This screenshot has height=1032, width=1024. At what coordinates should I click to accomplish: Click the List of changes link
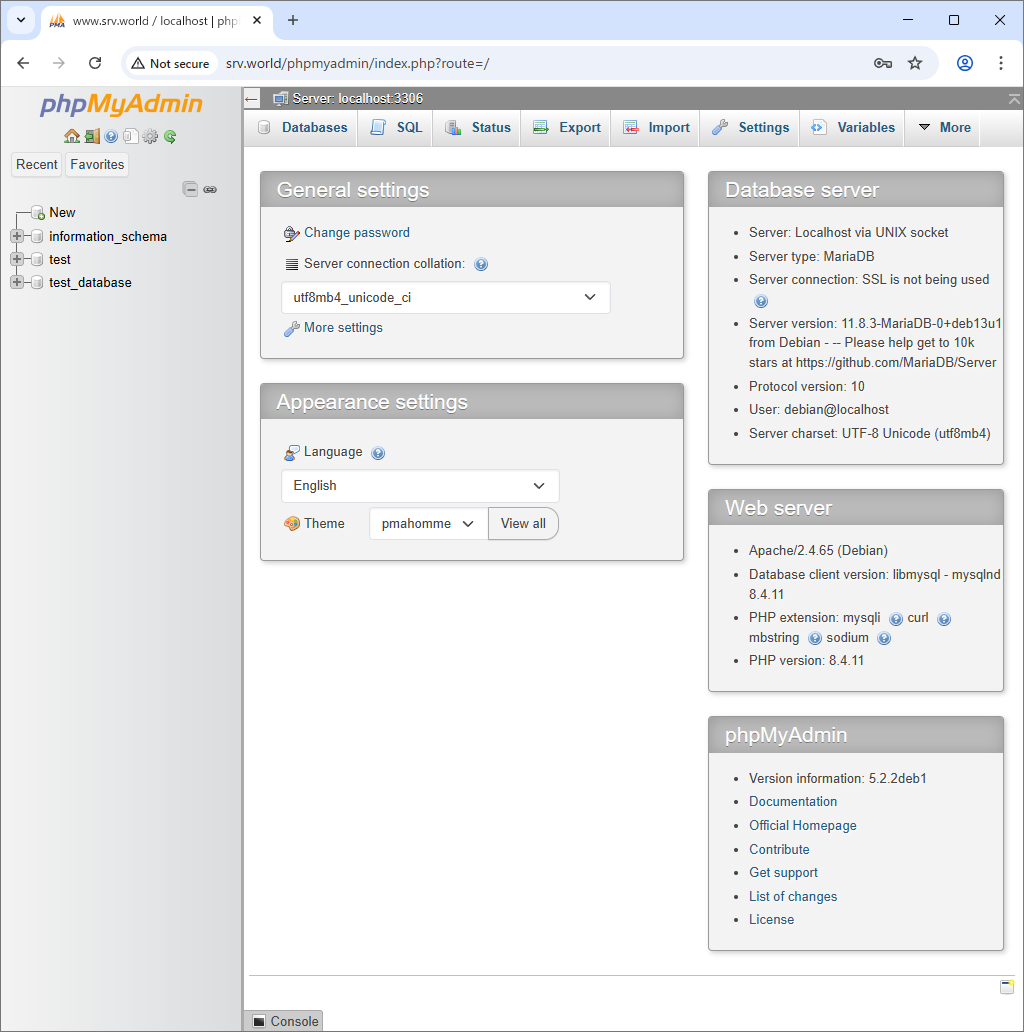(792, 896)
